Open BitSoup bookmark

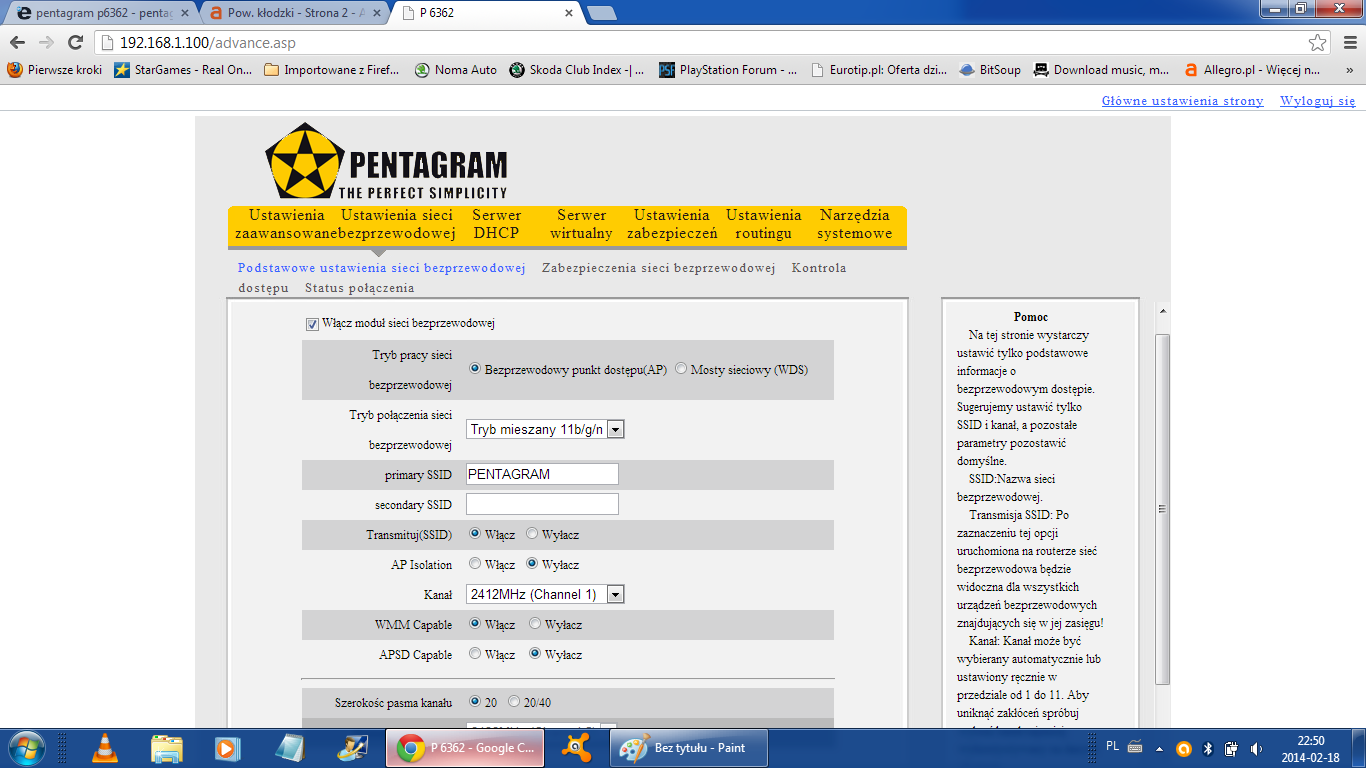coord(990,70)
